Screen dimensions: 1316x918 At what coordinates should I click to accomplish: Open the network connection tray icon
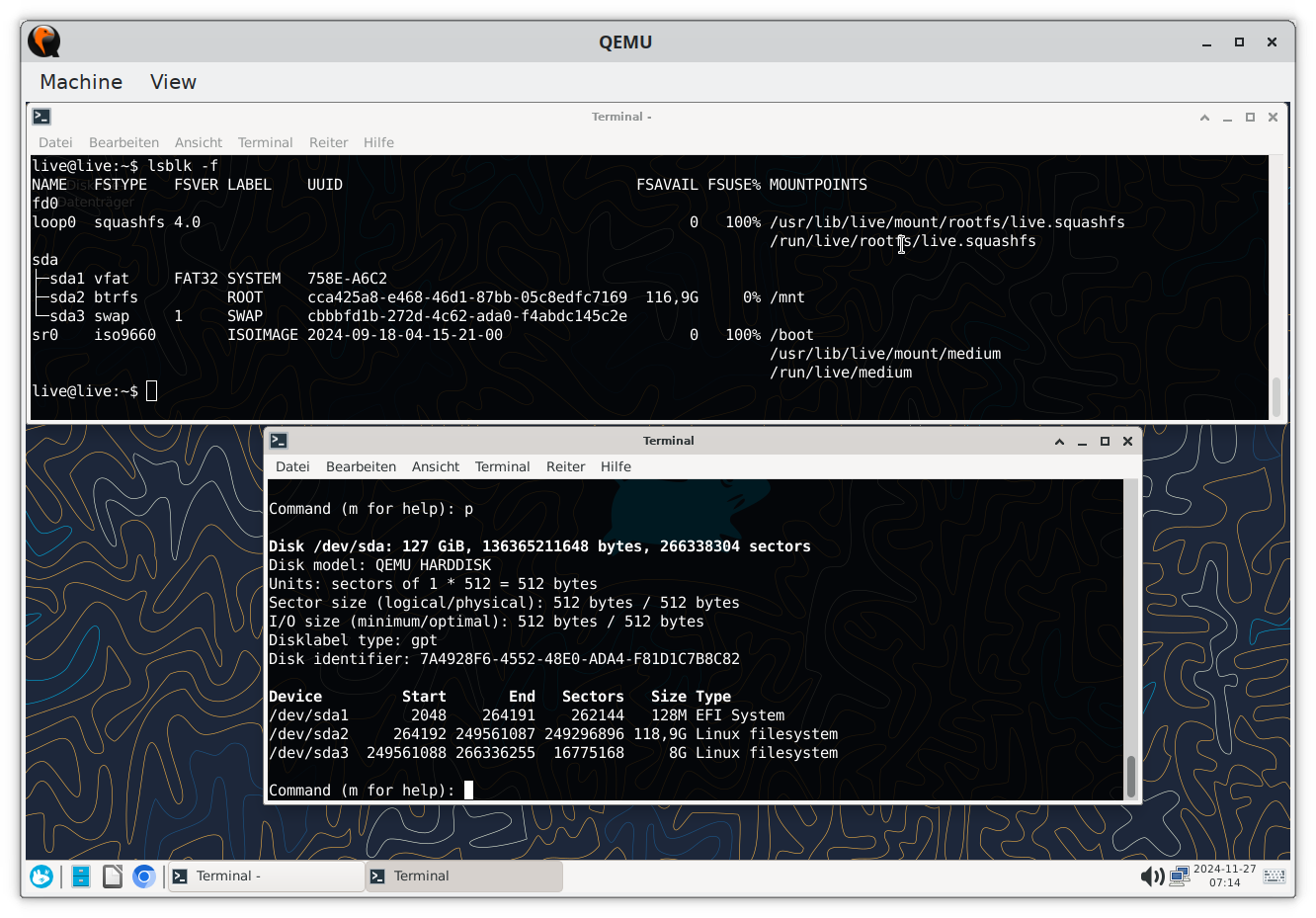1179,876
